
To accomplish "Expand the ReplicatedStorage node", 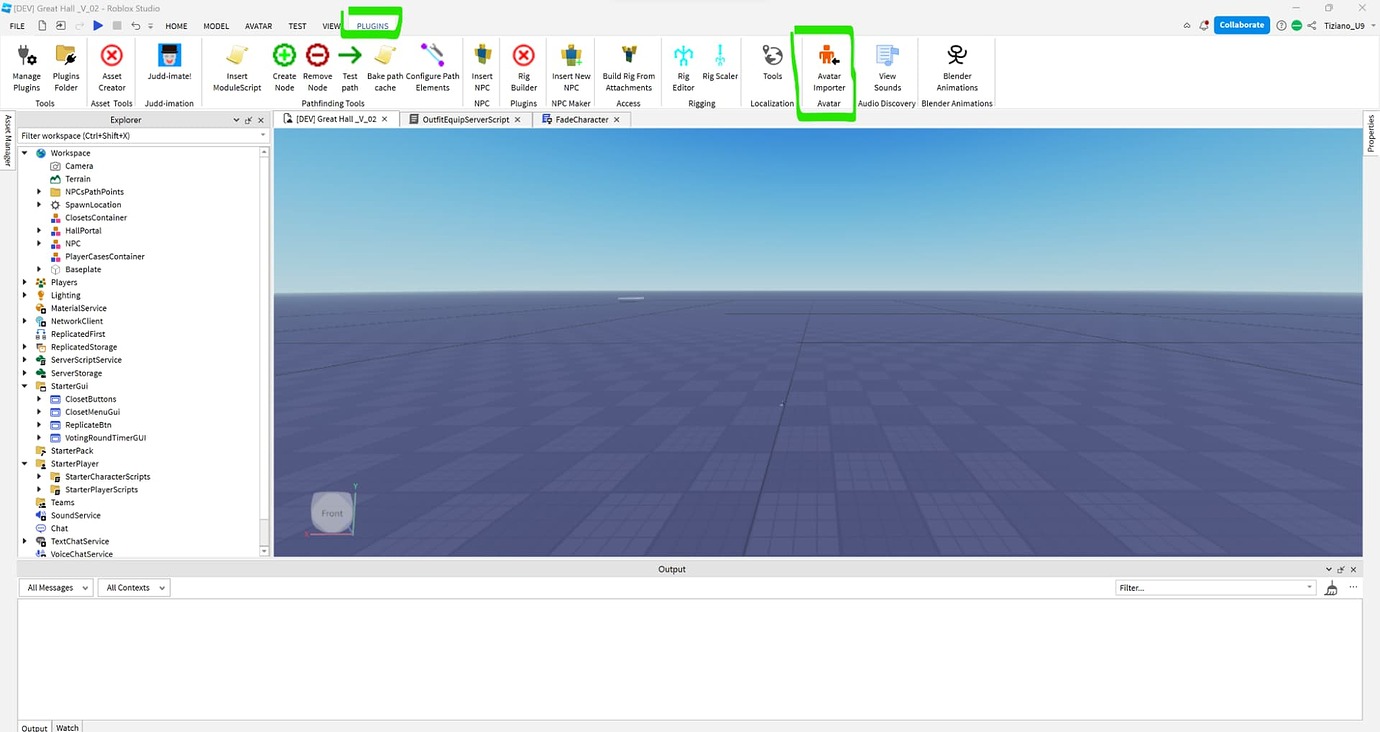I will click(x=25, y=347).
